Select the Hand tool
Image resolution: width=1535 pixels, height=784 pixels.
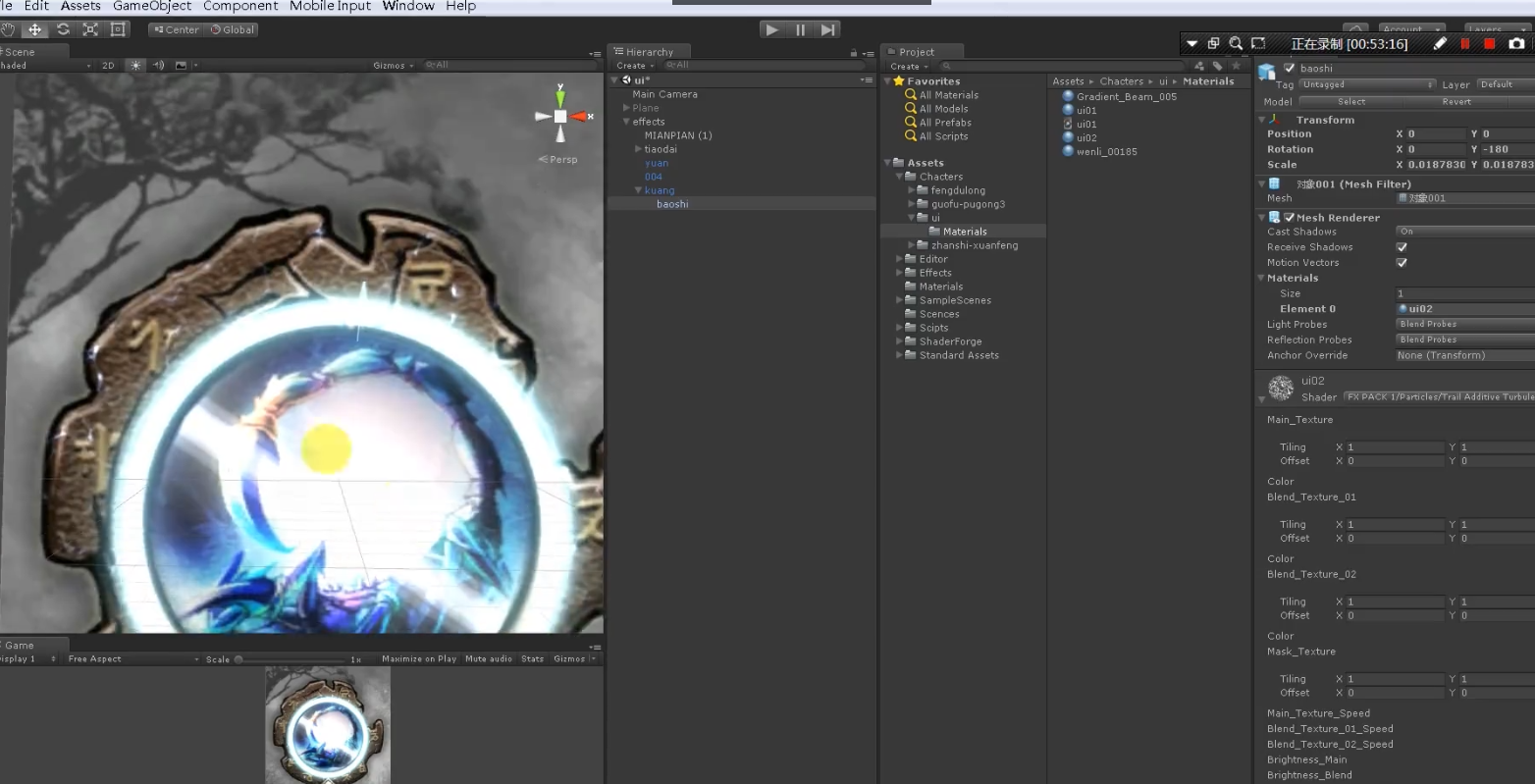[8, 29]
